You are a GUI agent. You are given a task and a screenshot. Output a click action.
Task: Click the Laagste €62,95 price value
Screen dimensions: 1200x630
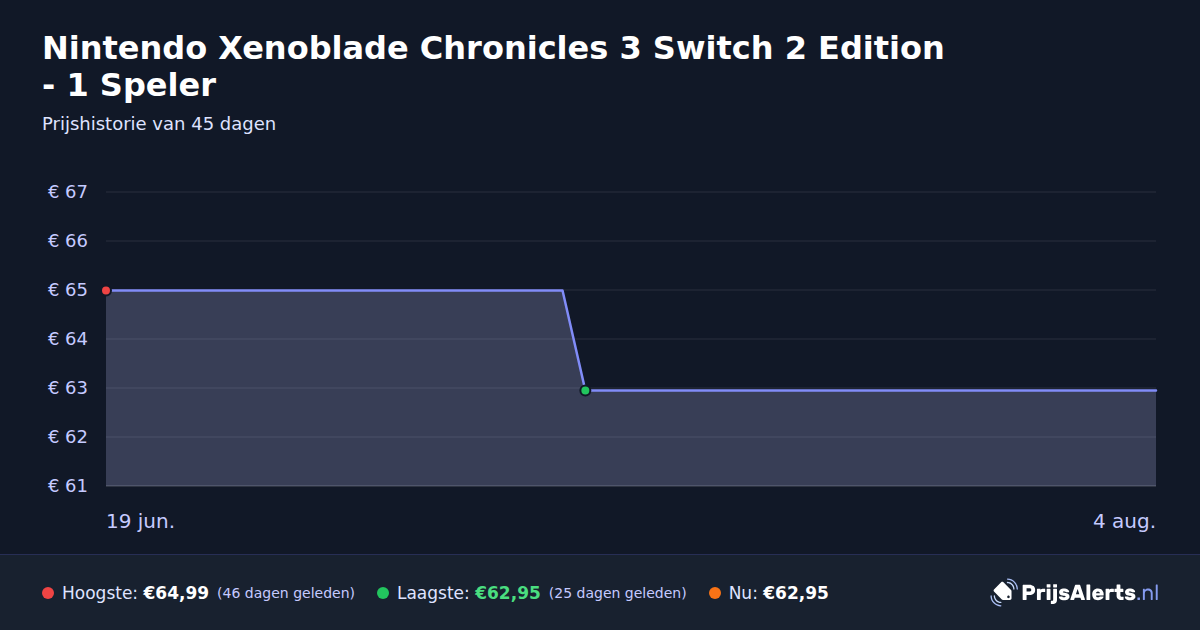point(507,593)
